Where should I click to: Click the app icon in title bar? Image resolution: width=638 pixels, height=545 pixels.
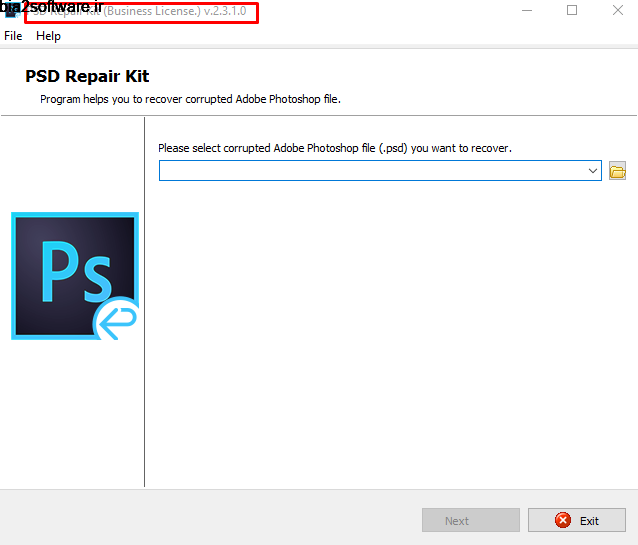pos(10,11)
